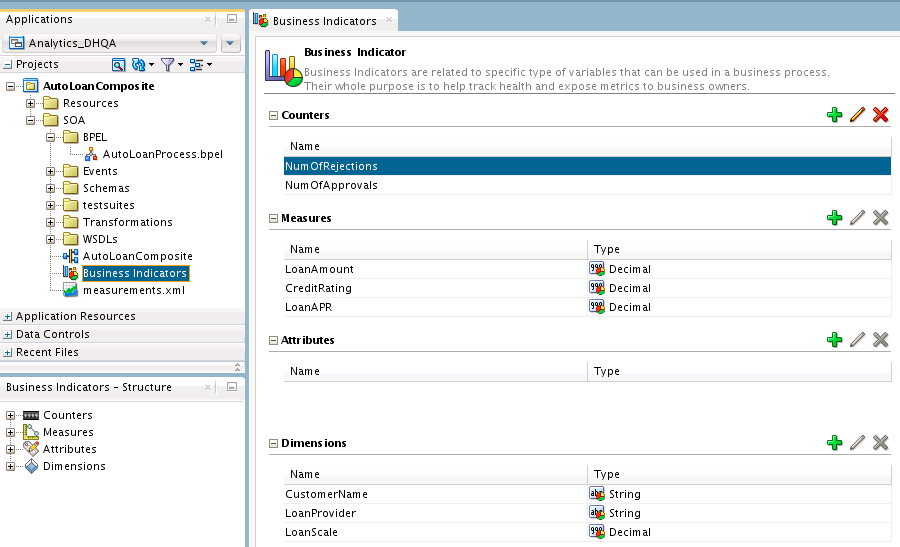Expand the testsuites folder

click(51, 205)
